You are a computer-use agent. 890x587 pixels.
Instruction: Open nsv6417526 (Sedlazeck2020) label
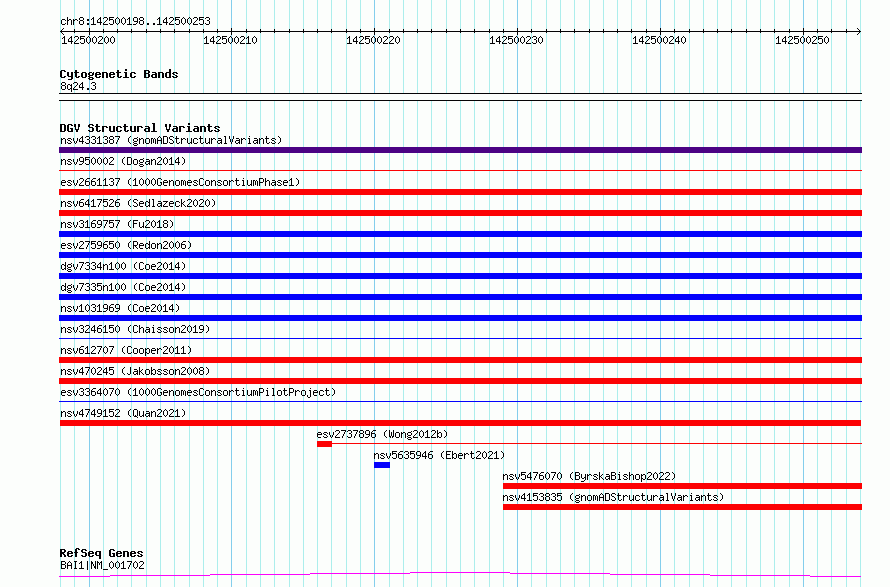[138, 203]
